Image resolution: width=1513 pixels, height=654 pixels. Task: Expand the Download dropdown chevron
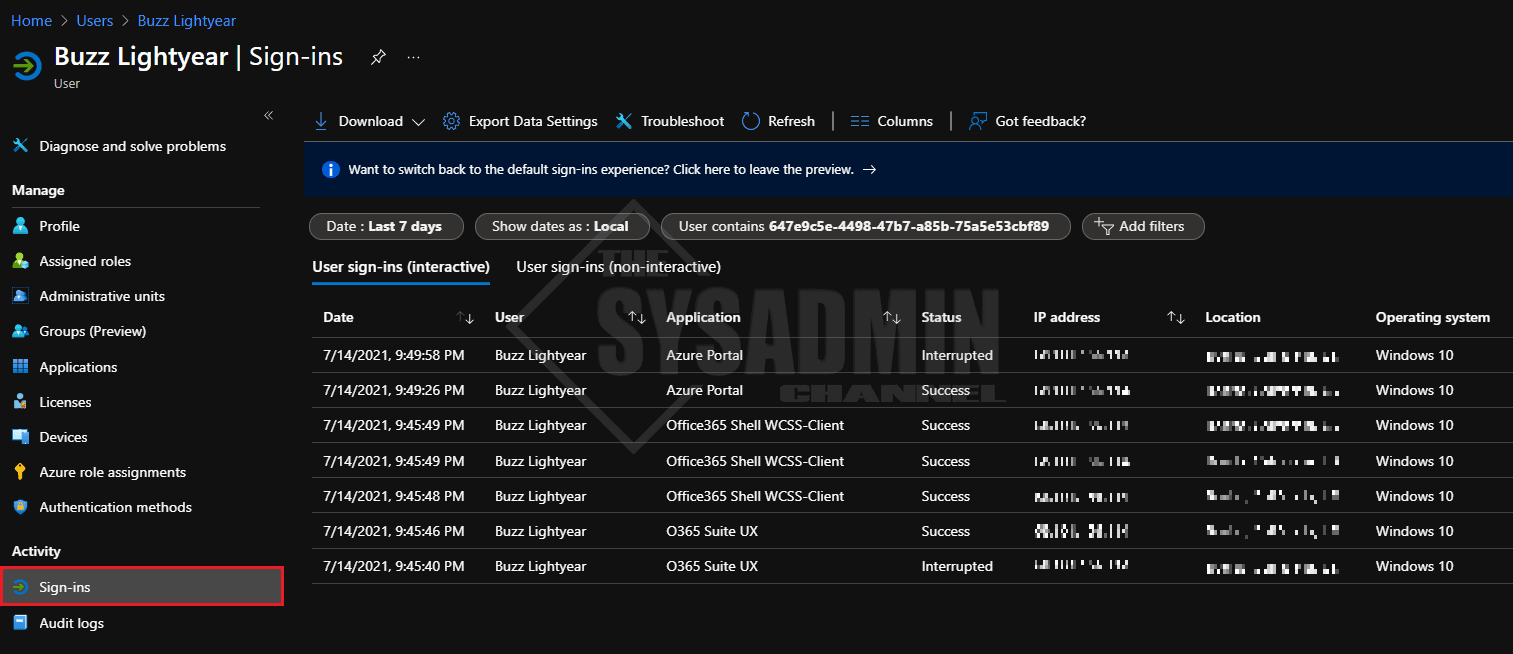(x=418, y=122)
